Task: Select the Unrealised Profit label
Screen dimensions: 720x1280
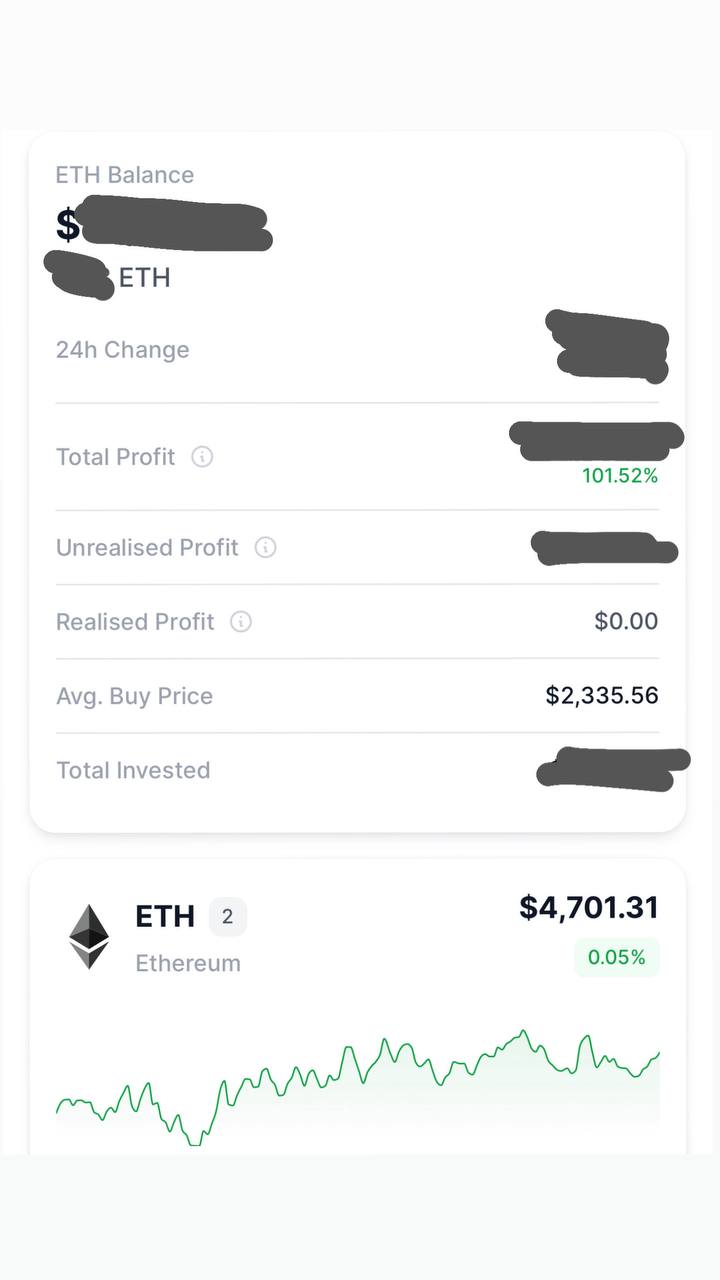Action: 147,548
